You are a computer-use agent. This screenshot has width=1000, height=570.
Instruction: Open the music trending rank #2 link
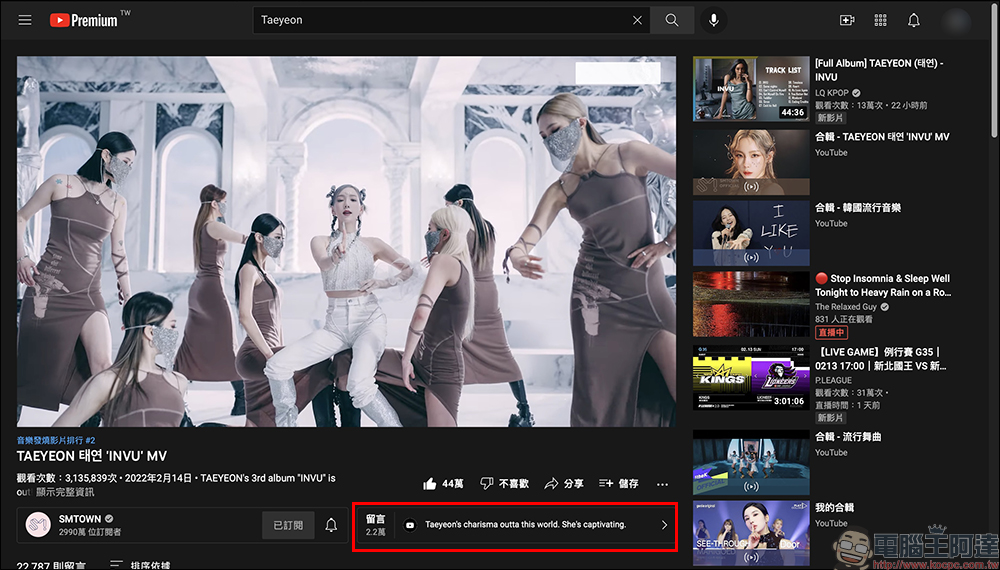(x=56, y=440)
